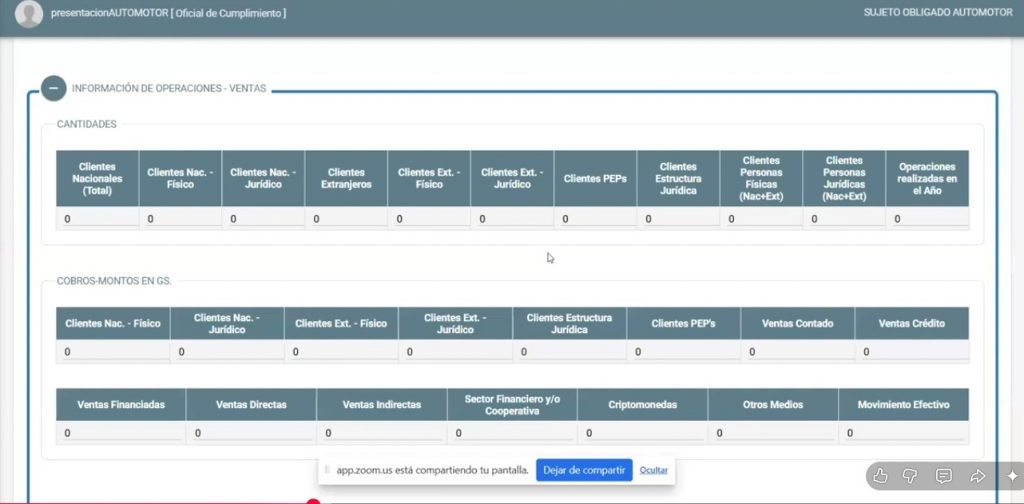Click the share arrow icon
1024x504 pixels.
click(978, 476)
